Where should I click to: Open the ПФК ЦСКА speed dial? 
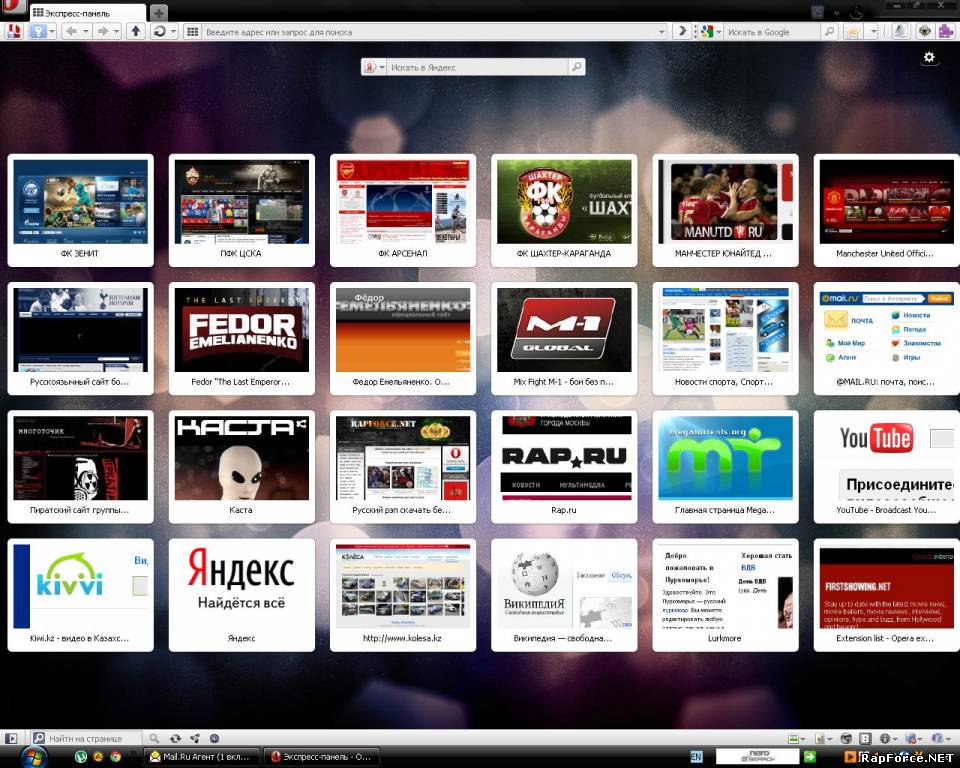241,210
